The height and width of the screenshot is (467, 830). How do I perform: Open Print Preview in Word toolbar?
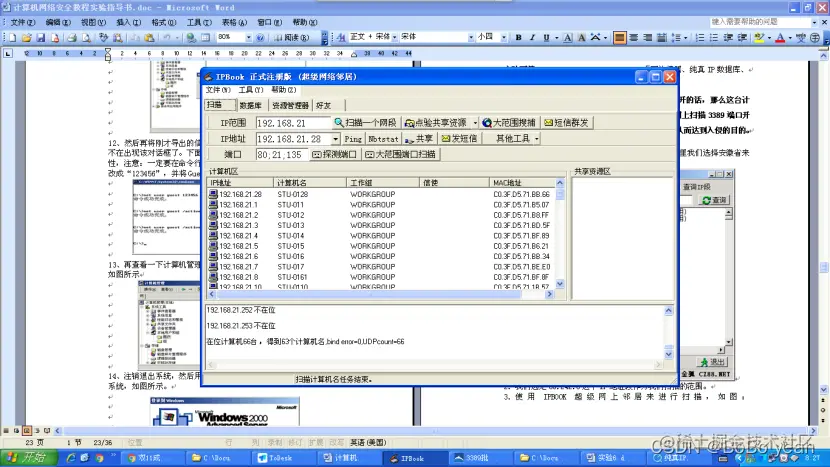86,38
